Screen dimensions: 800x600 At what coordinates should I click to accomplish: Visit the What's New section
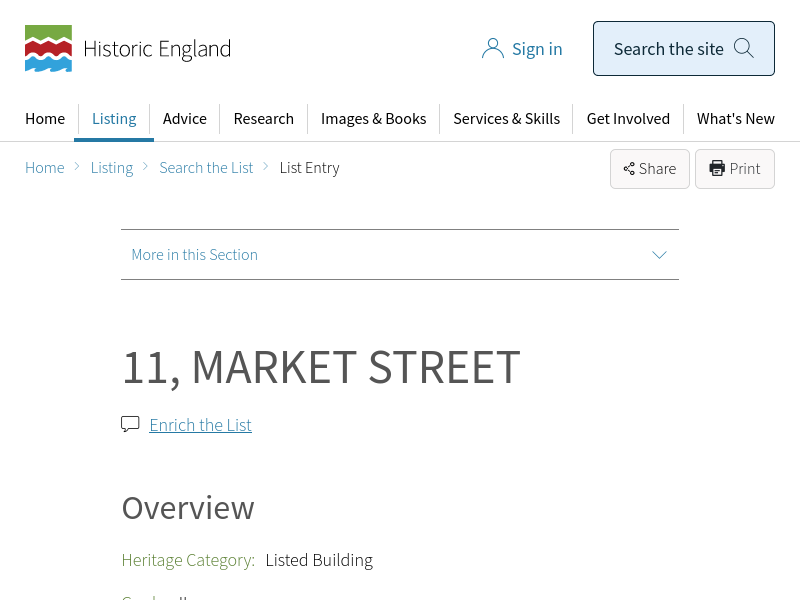tap(735, 119)
